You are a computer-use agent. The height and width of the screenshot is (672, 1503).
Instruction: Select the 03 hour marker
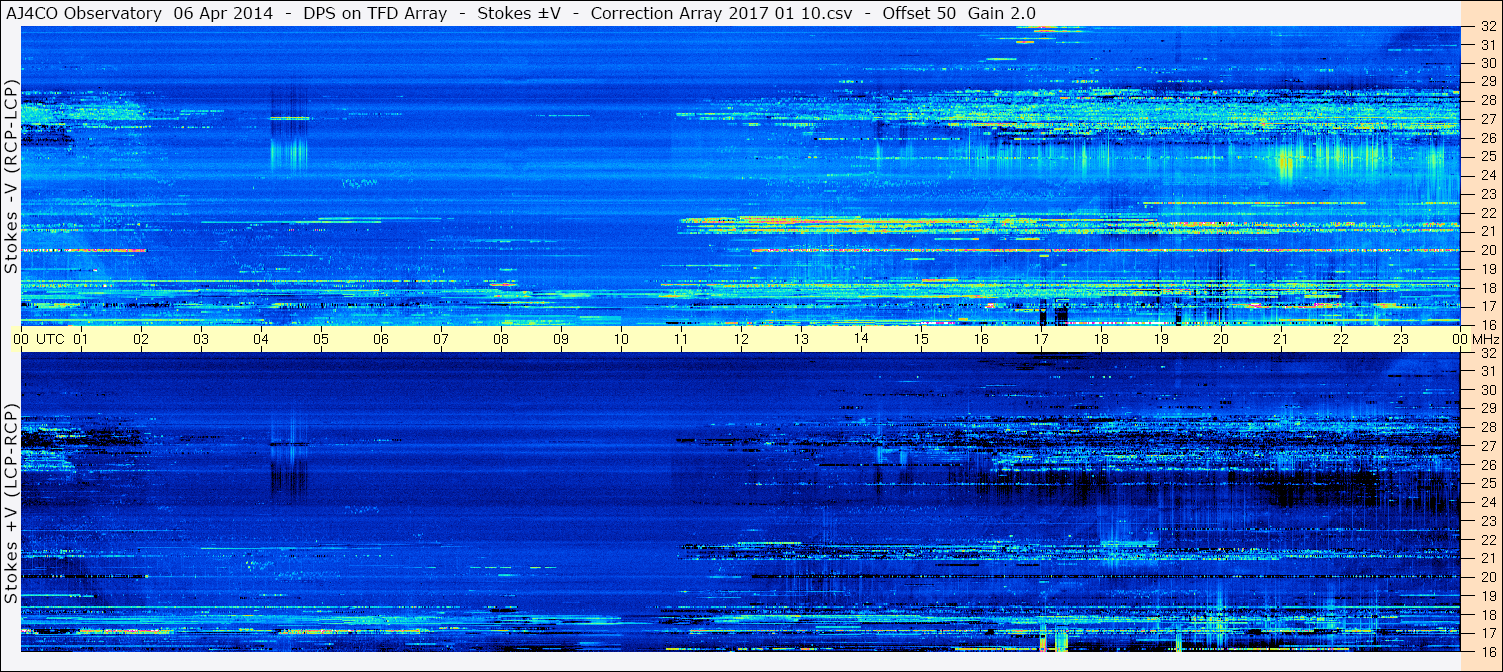point(201,339)
